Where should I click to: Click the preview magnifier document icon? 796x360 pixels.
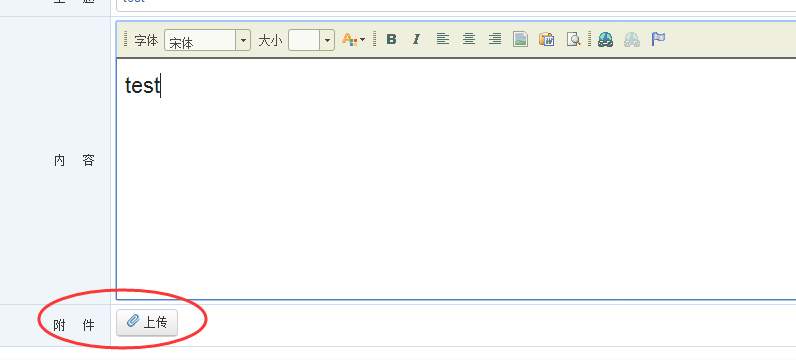coord(573,39)
